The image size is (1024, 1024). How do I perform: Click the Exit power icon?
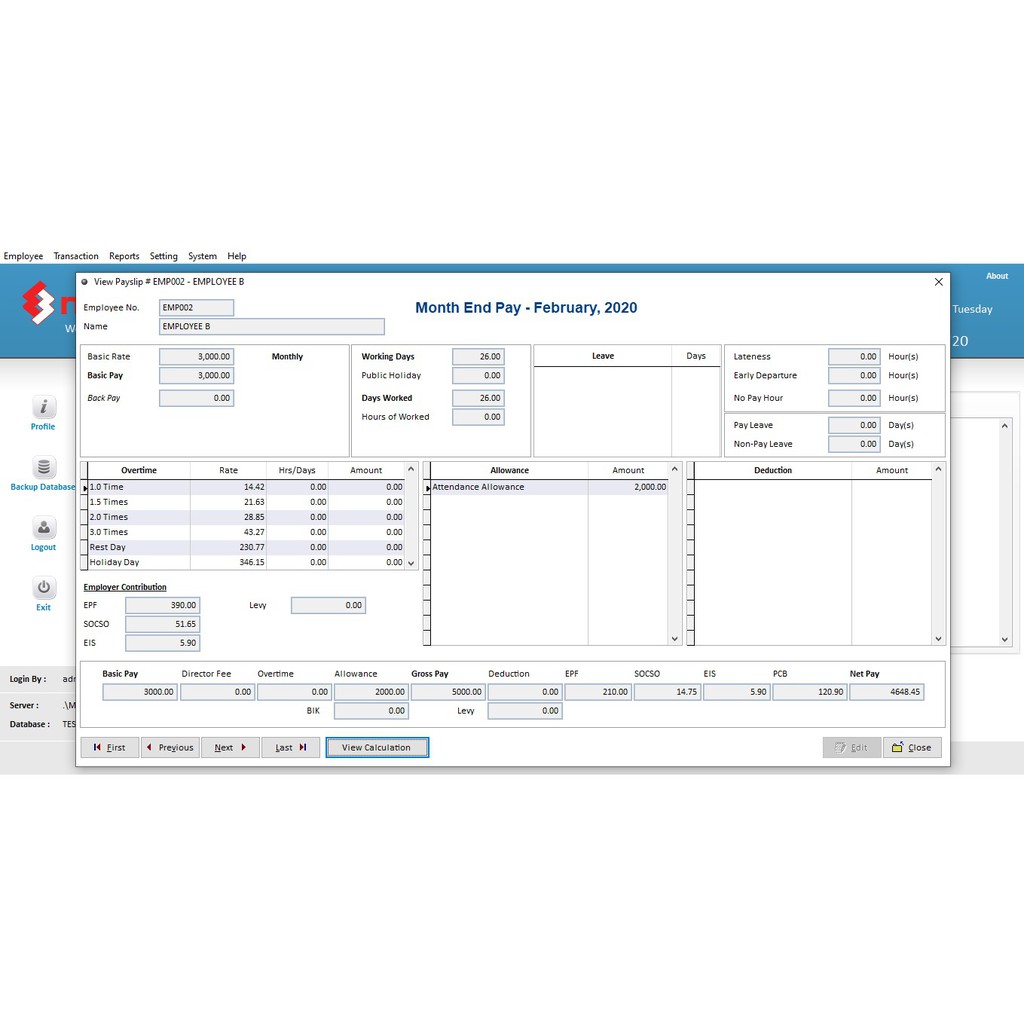tap(43, 588)
